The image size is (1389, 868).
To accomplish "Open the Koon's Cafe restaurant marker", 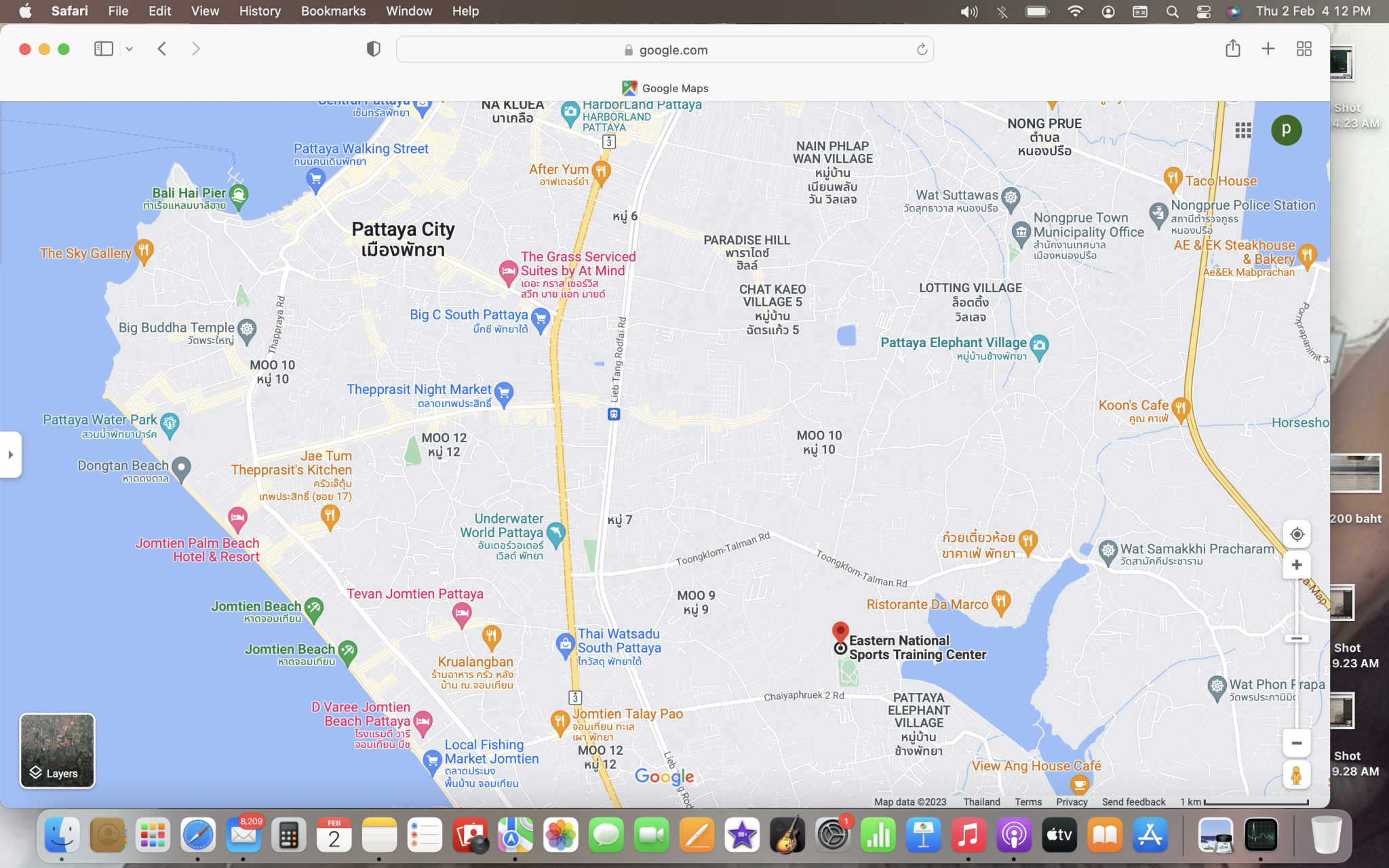I will tap(1181, 410).
